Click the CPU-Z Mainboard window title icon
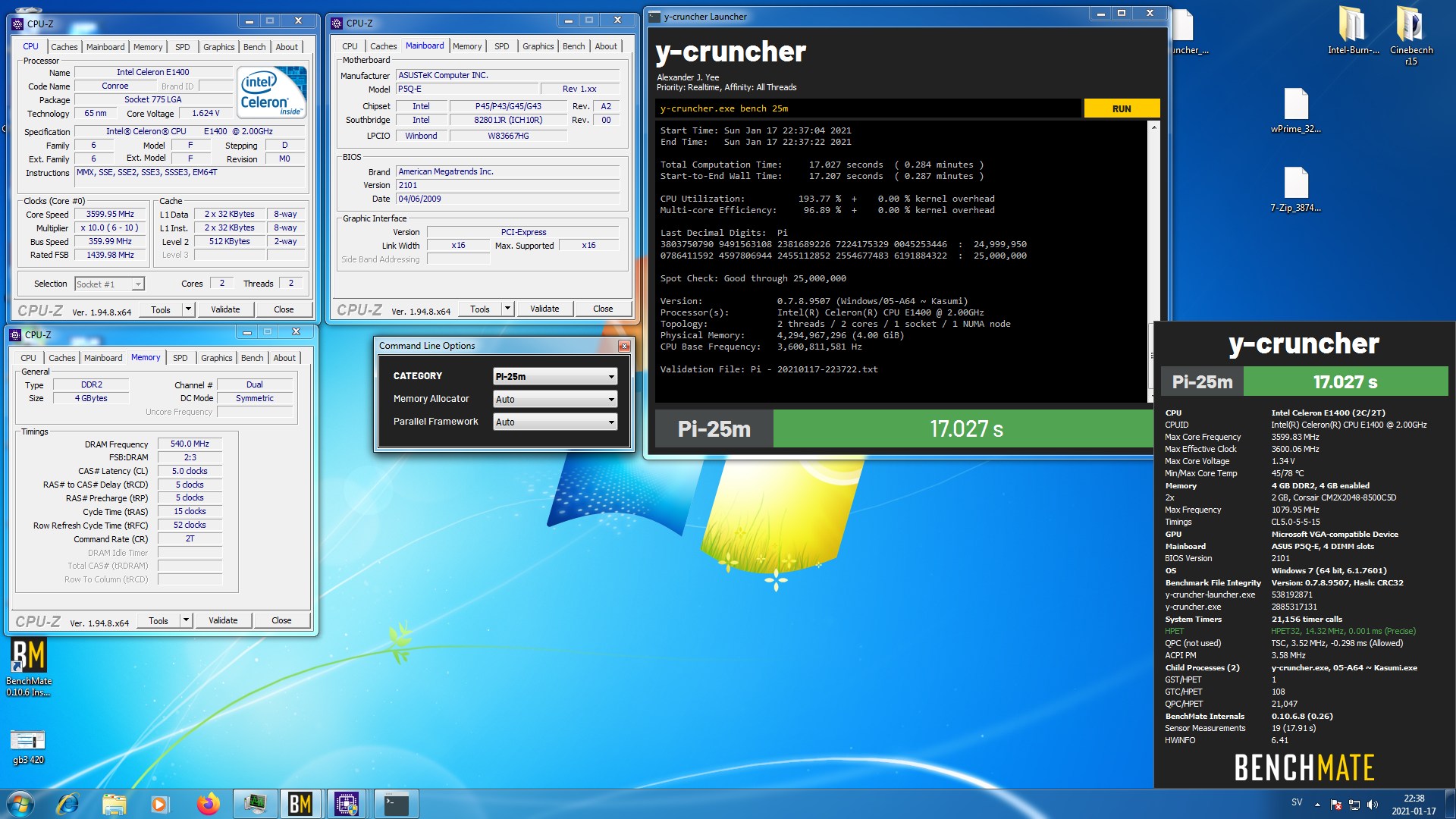 pos(337,23)
